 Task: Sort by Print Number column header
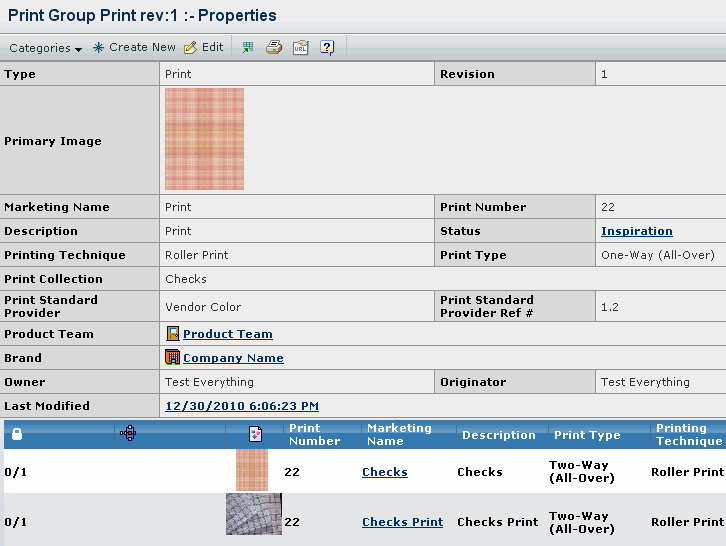click(x=314, y=434)
